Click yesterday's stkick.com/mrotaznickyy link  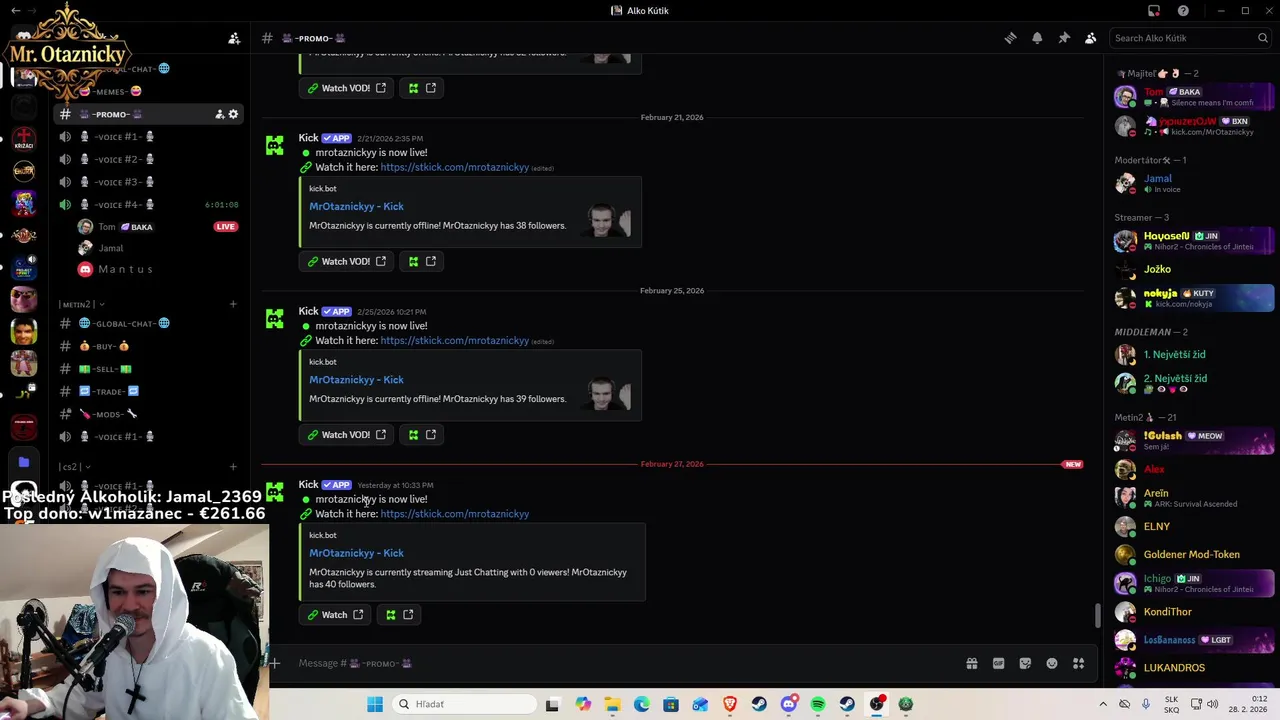454,514
